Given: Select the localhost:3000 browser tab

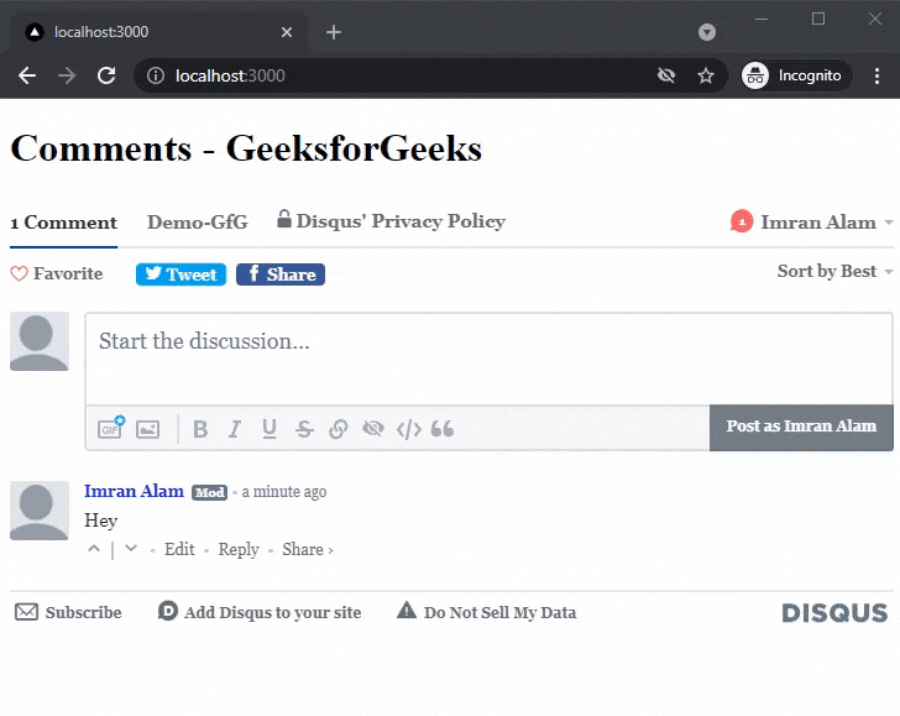Looking at the screenshot, I should click(159, 32).
